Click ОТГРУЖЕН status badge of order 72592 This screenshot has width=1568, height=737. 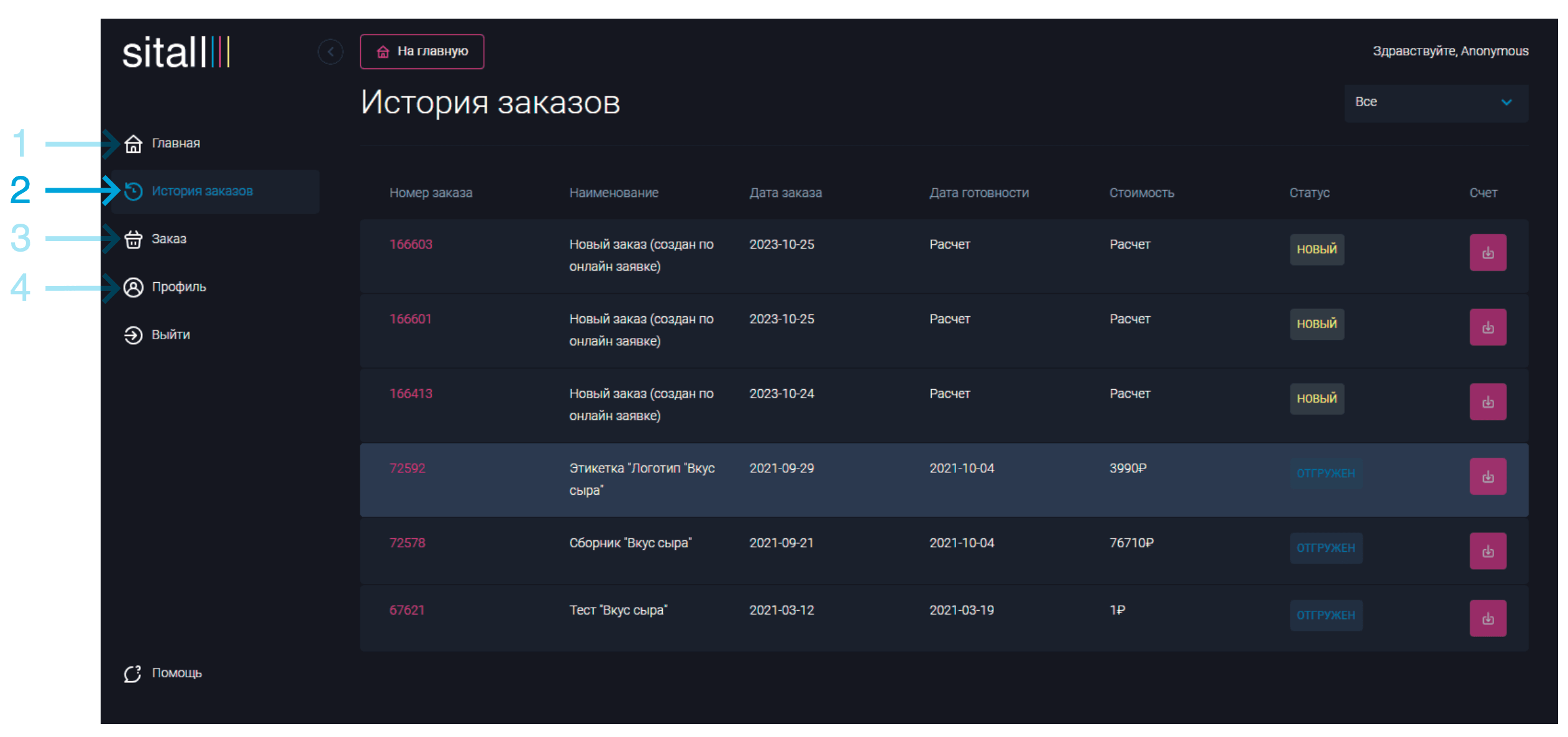1326,473
